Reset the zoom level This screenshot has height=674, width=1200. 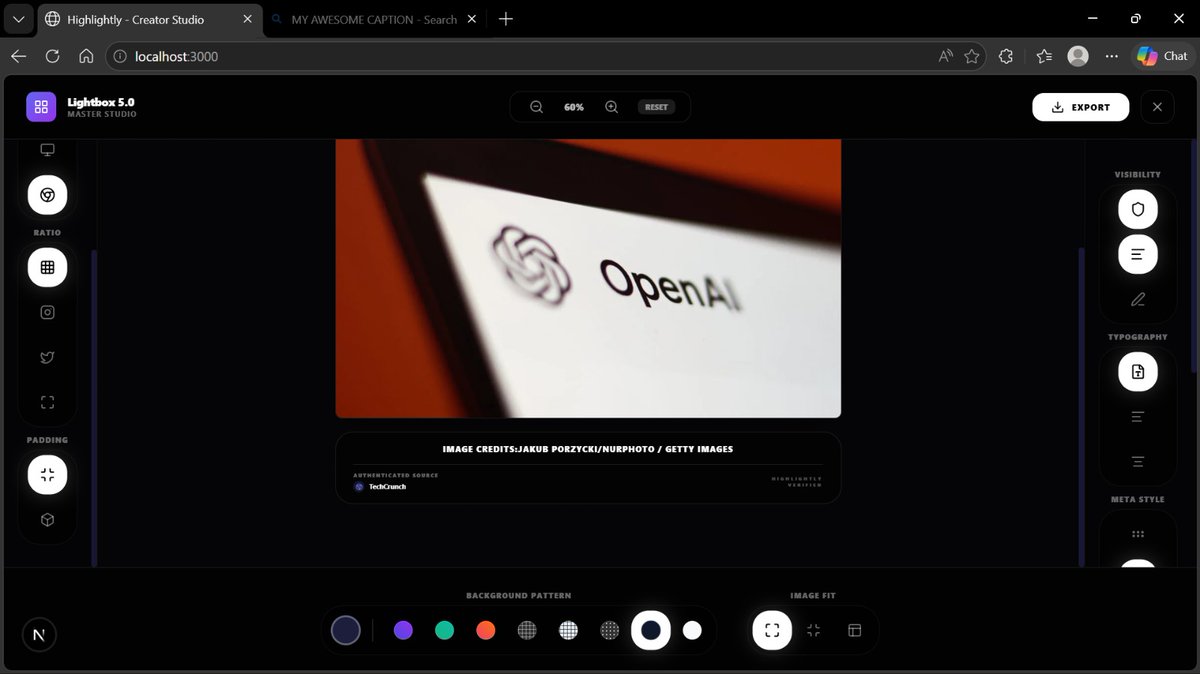point(656,107)
